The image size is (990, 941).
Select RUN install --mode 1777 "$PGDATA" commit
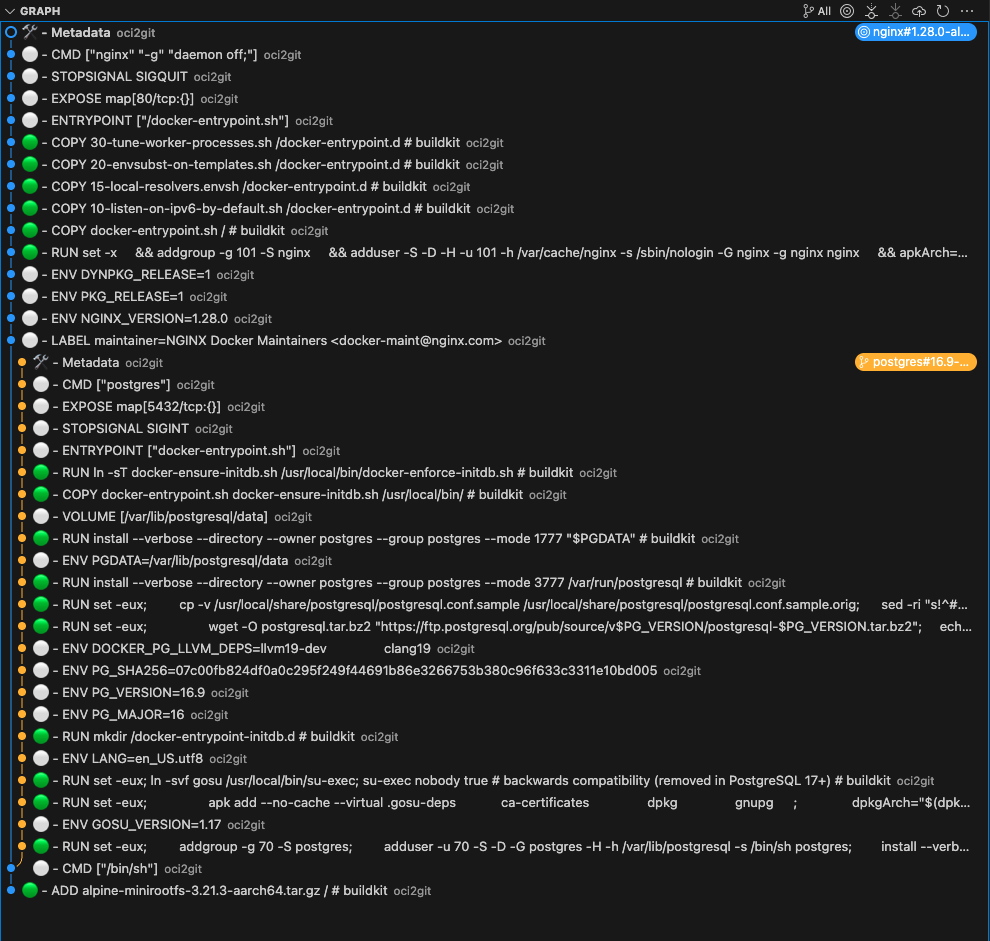495,539
